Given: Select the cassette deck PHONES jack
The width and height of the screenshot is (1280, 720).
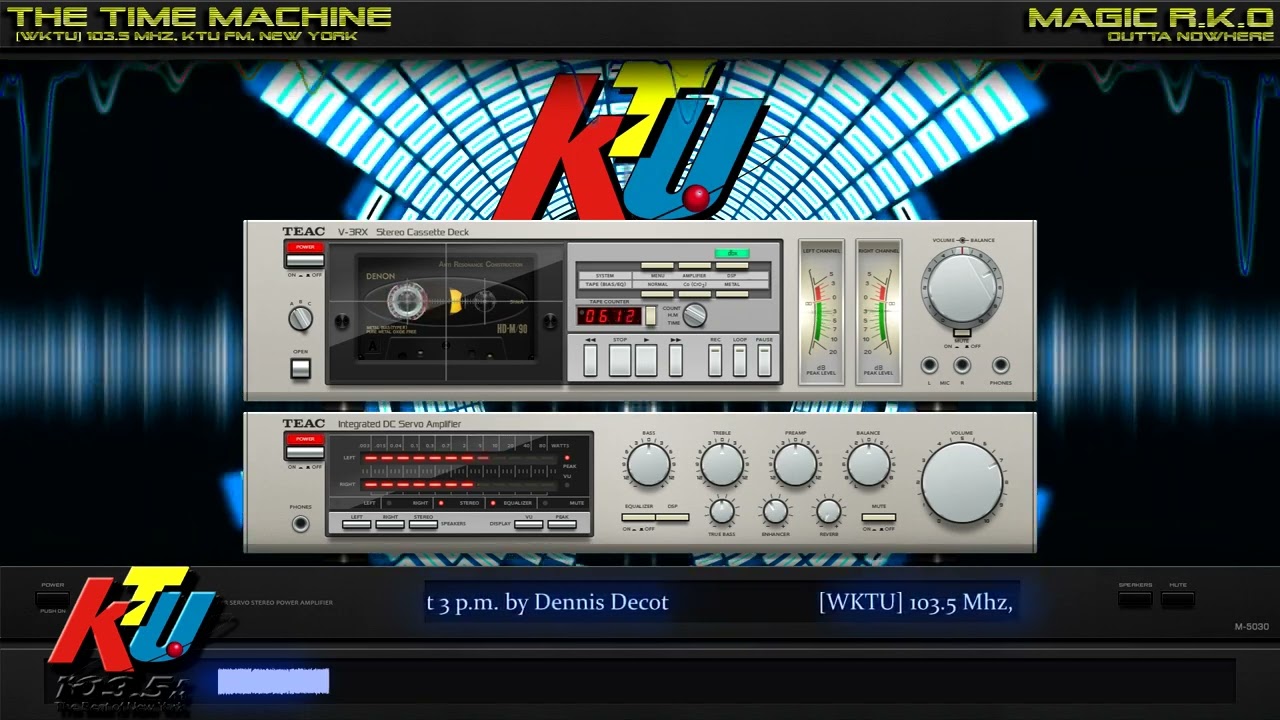Looking at the screenshot, I should coord(1000,366).
